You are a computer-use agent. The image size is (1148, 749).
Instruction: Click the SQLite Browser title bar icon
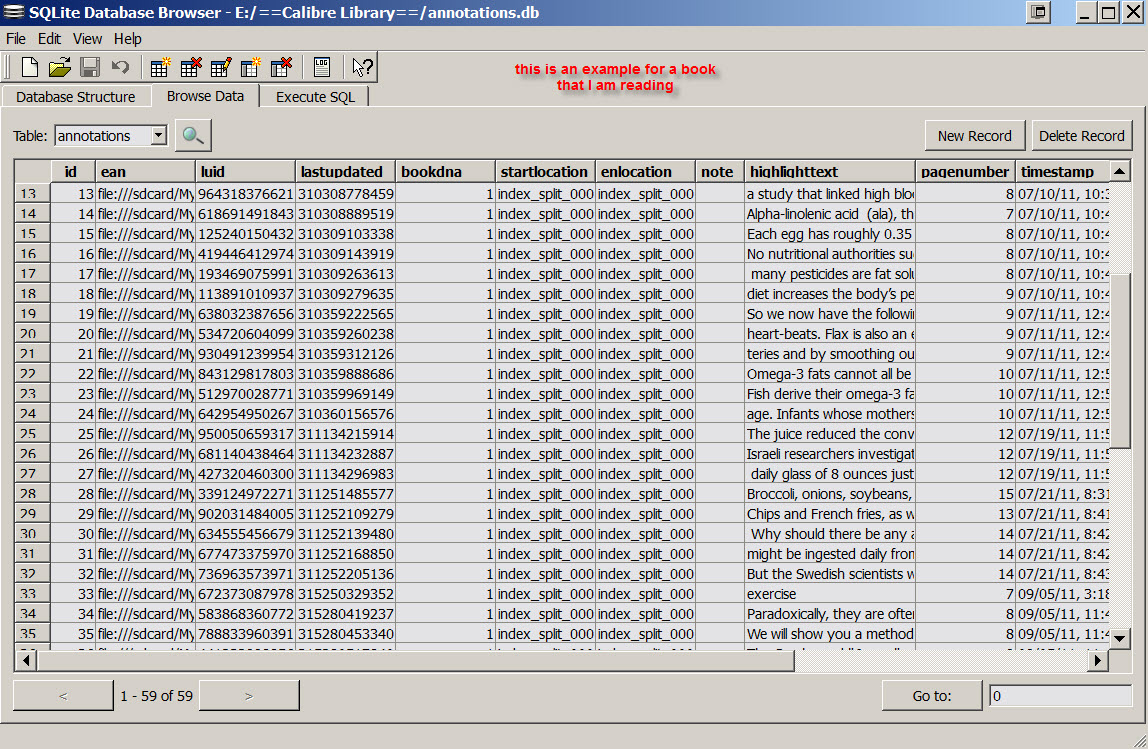pyautogui.click(x=13, y=12)
